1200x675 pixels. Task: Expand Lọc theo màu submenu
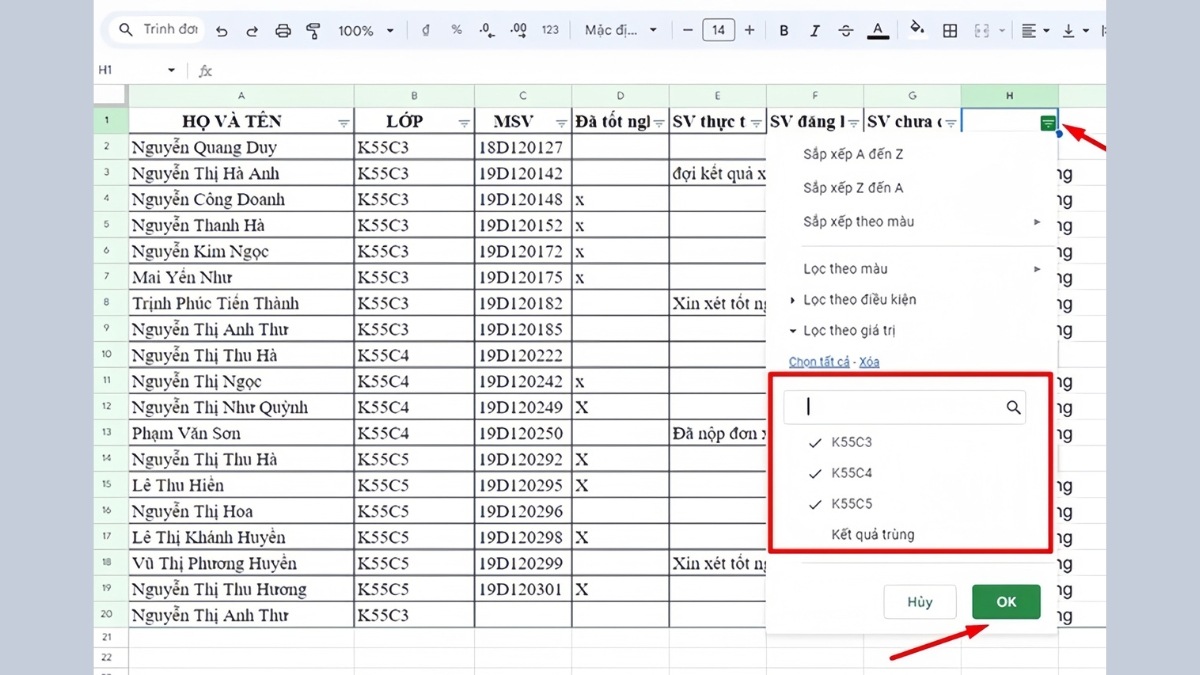[x=921, y=268]
